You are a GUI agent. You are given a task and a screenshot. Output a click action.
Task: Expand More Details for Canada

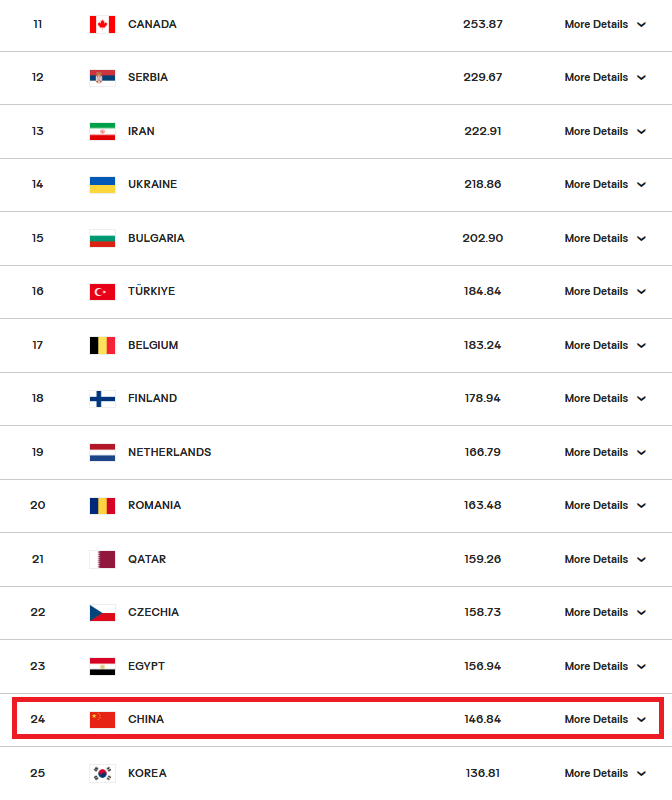click(605, 24)
